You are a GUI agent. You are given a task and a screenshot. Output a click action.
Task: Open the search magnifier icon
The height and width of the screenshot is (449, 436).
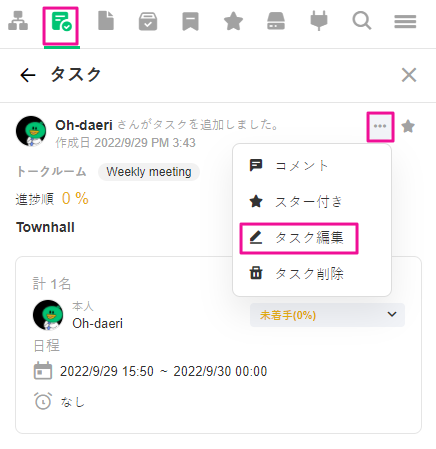[x=362, y=21]
